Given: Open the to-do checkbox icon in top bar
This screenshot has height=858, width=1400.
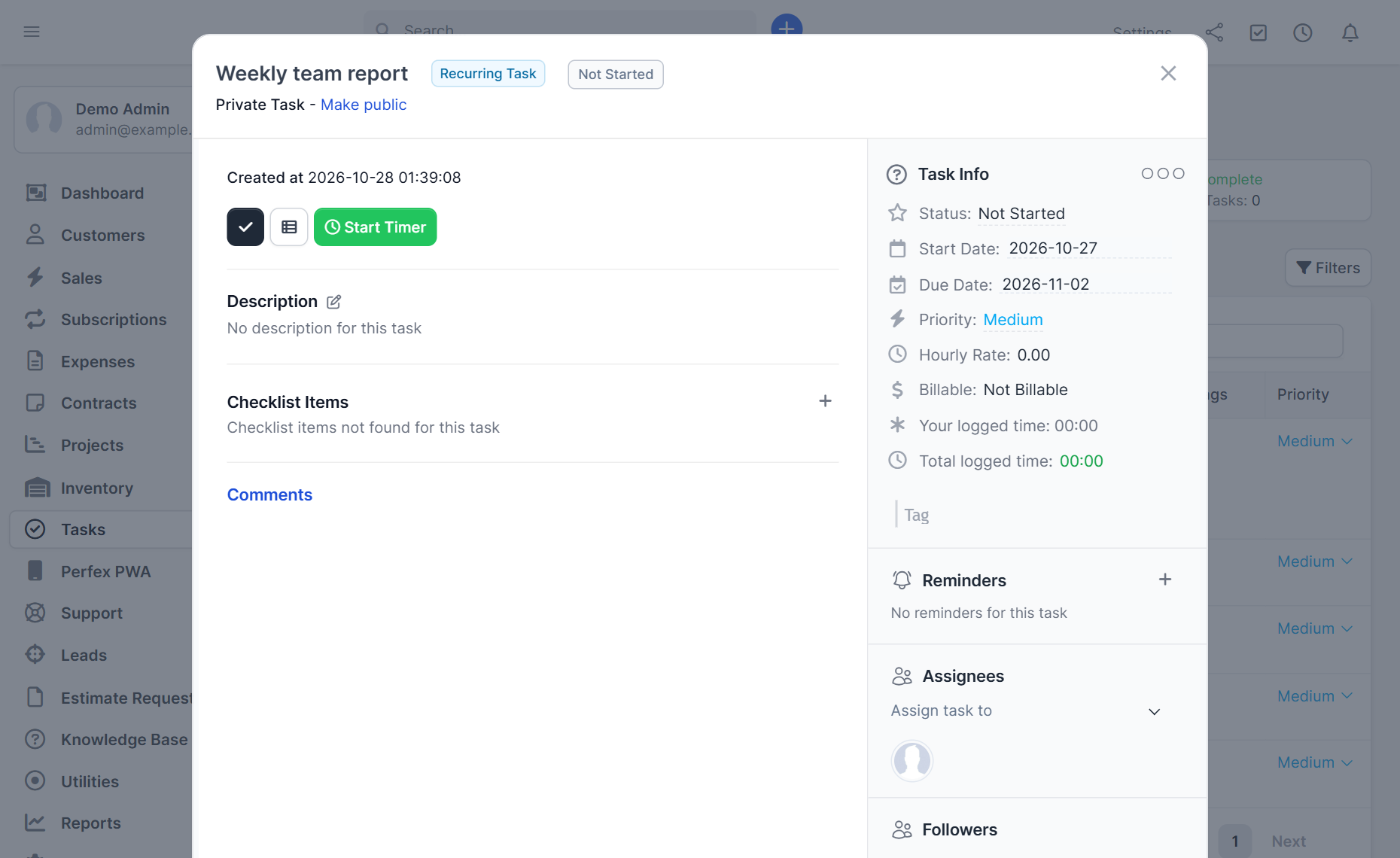Looking at the screenshot, I should 1258,32.
